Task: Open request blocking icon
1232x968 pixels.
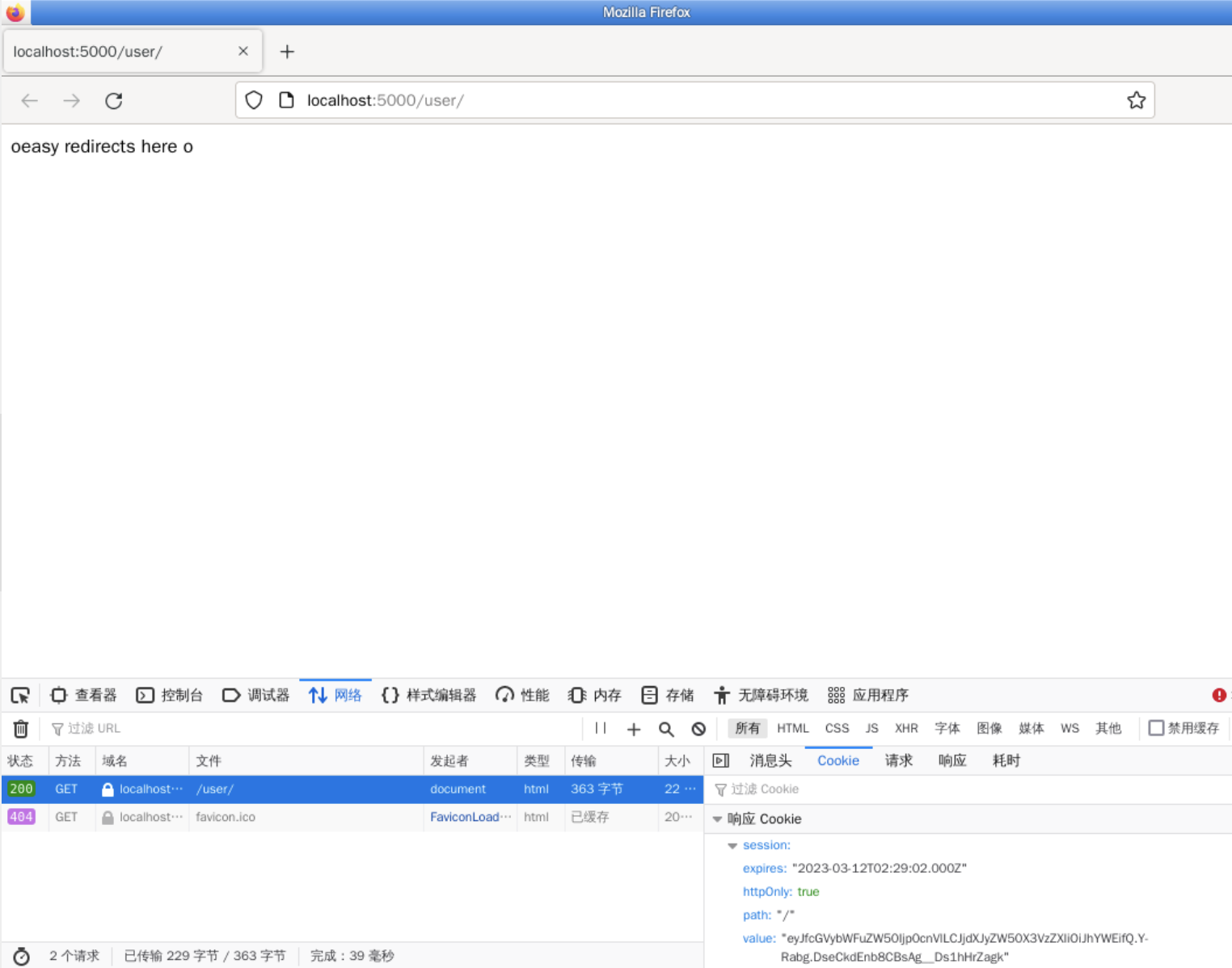Action: coord(698,729)
